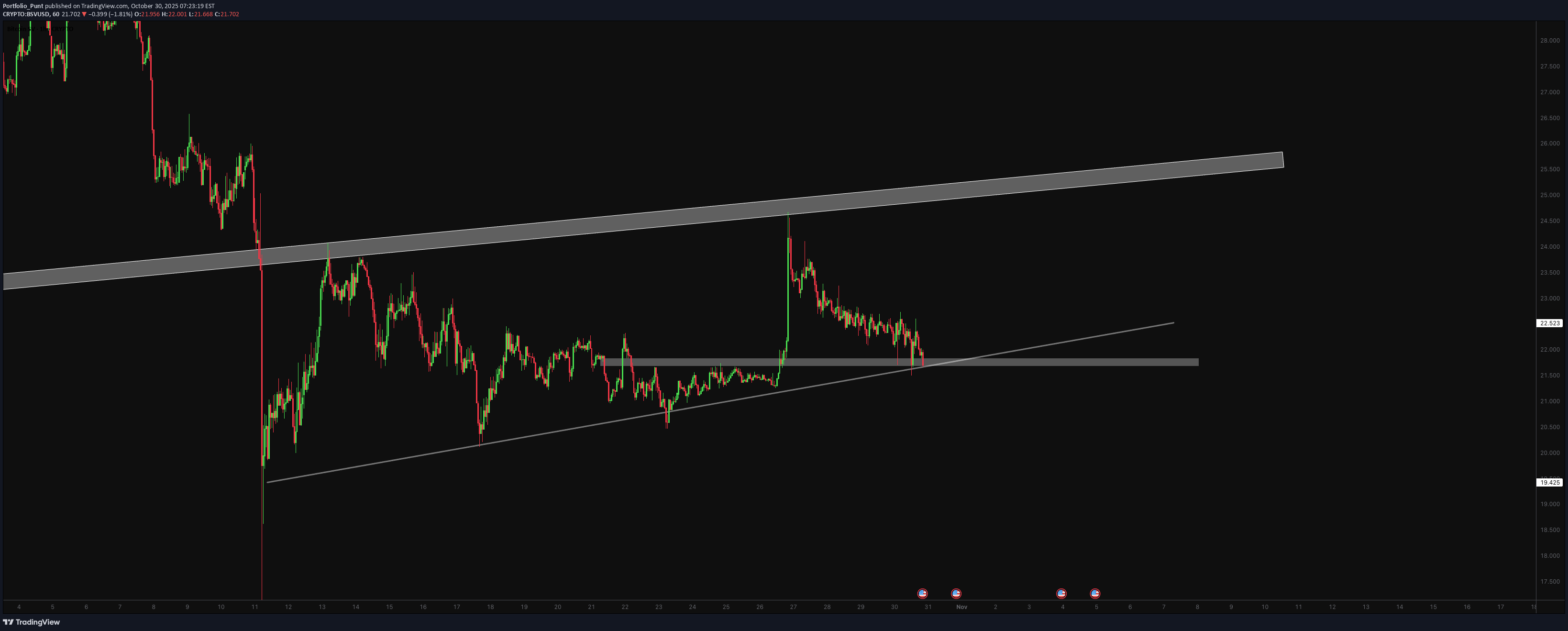Viewport: 1568px width, 631px height.
Task: Select the 19.425 price label on the axis
Action: [x=1549, y=483]
